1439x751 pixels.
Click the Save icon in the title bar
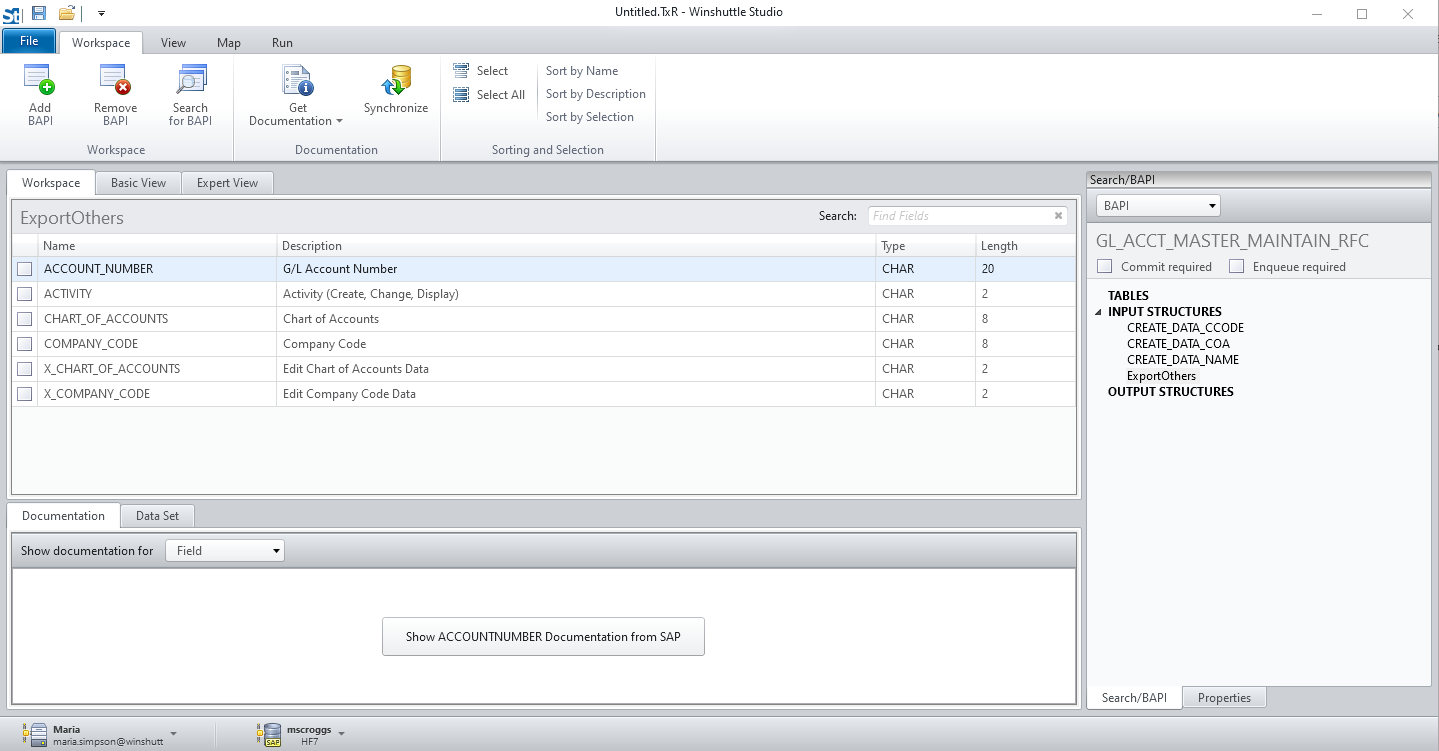pos(39,13)
